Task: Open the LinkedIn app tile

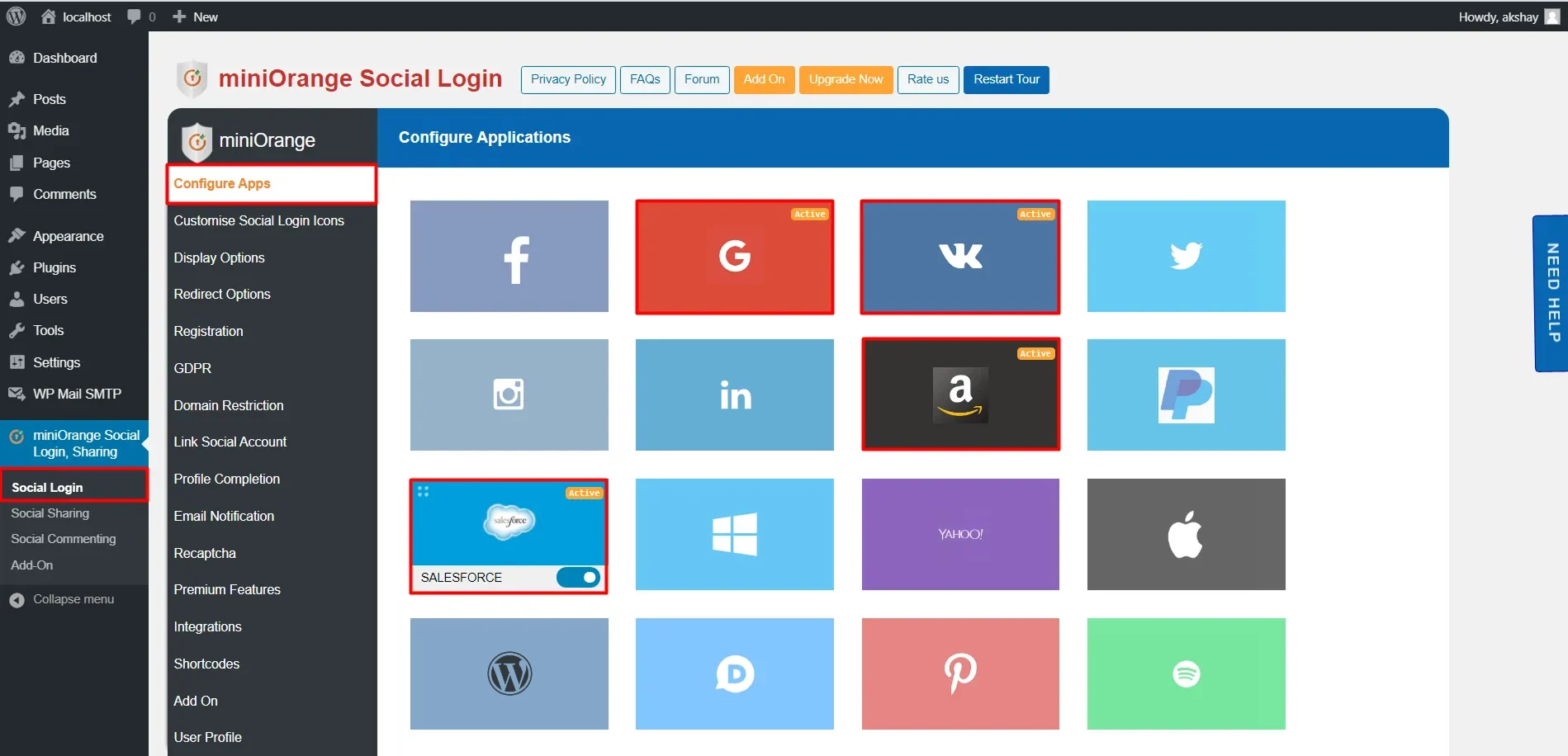Action: click(x=735, y=395)
